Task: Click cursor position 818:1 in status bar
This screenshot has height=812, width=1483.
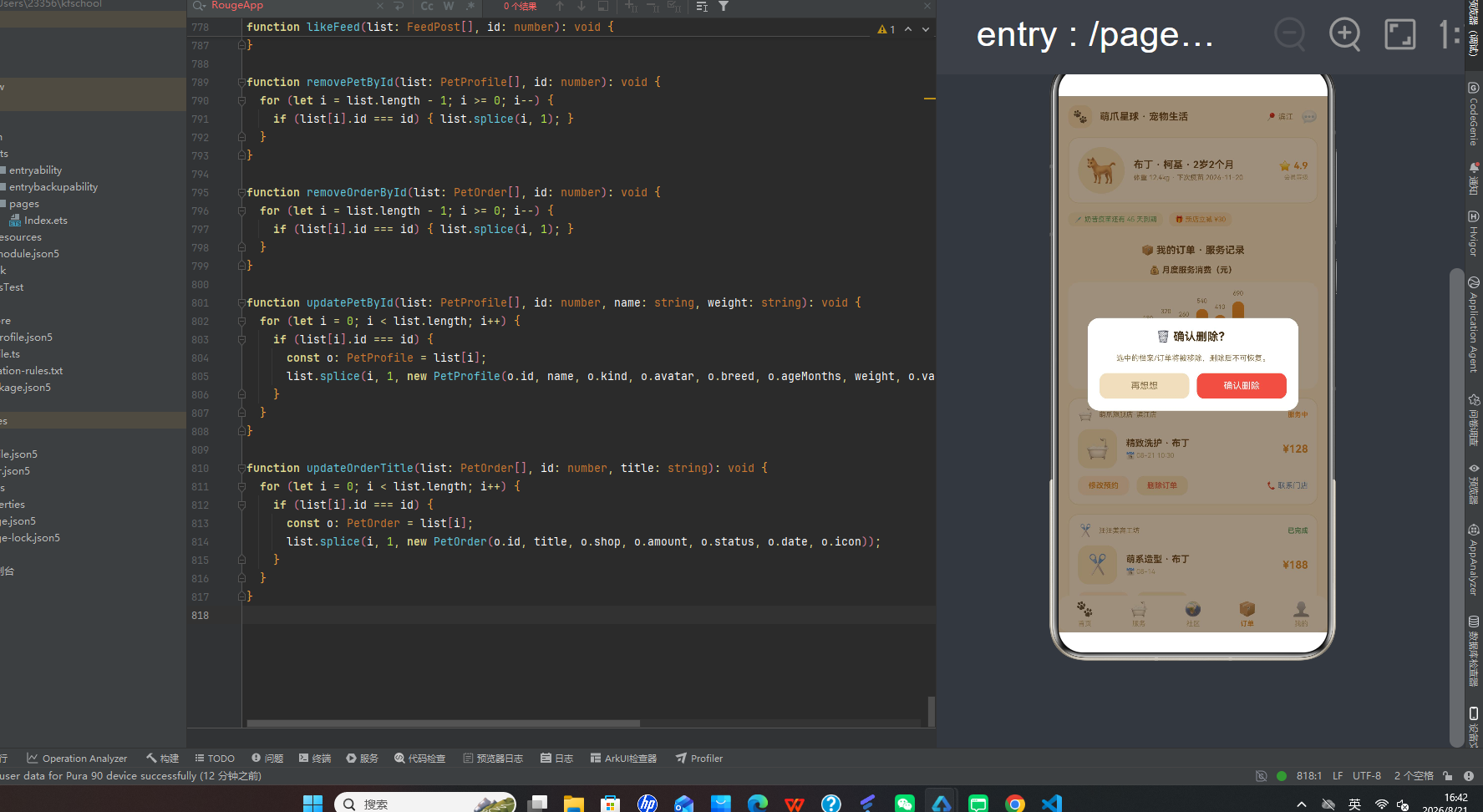Action: click(x=1309, y=776)
